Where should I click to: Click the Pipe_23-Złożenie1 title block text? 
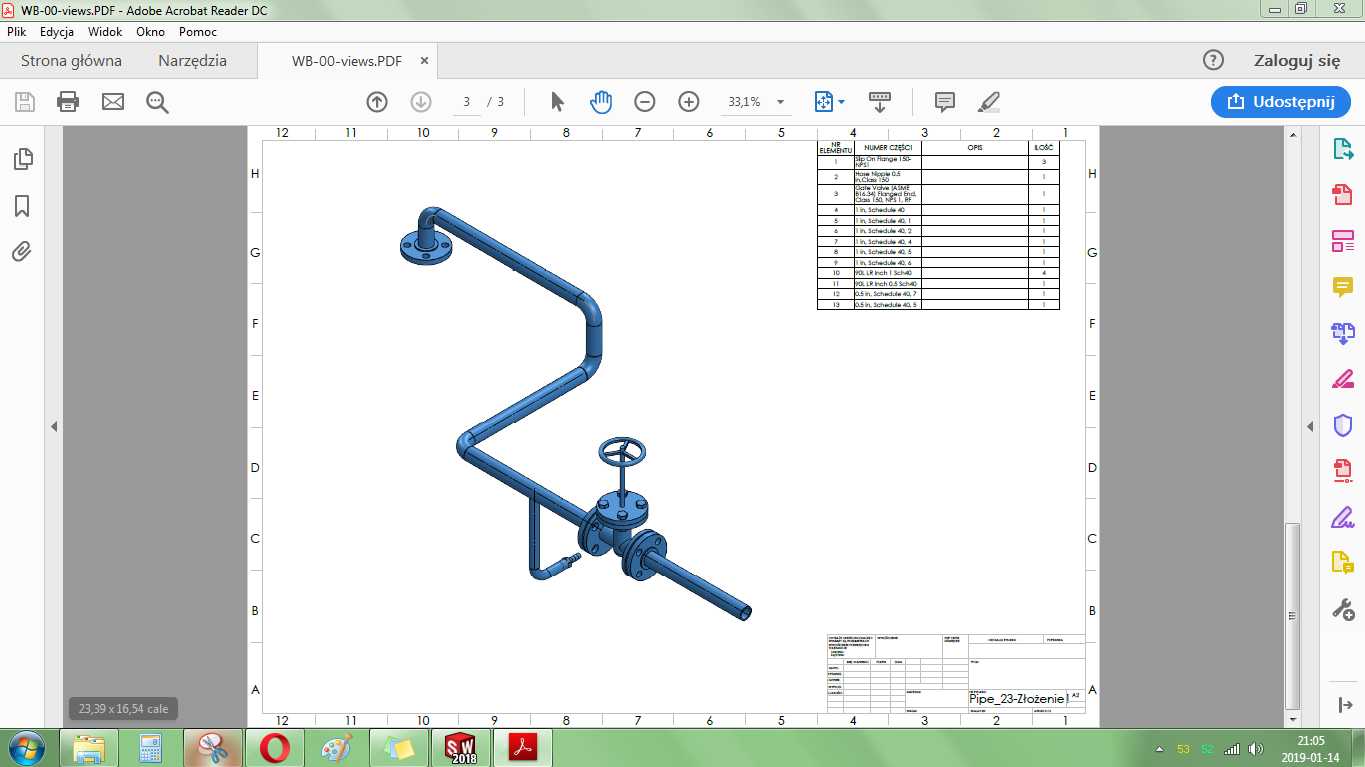(1017, 699)
